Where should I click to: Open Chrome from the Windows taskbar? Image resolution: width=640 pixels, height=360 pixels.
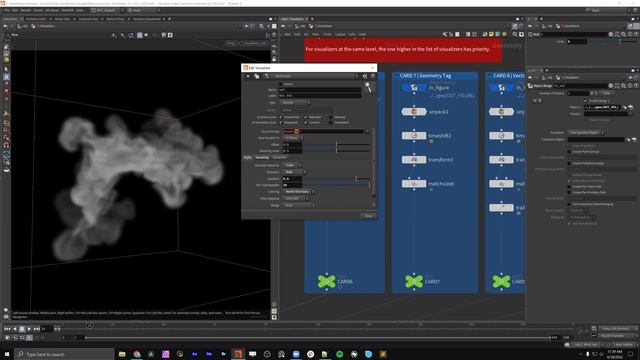click(x=137, y=354)
